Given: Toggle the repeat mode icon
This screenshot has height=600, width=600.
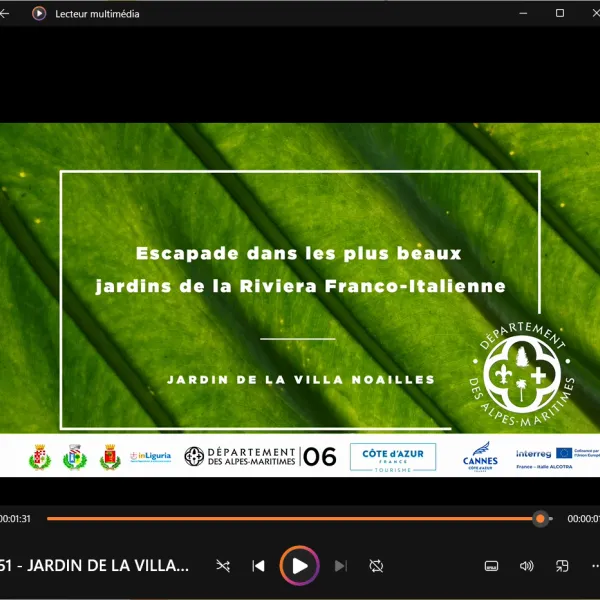Looking at the screenshot, I should [376, 566].
